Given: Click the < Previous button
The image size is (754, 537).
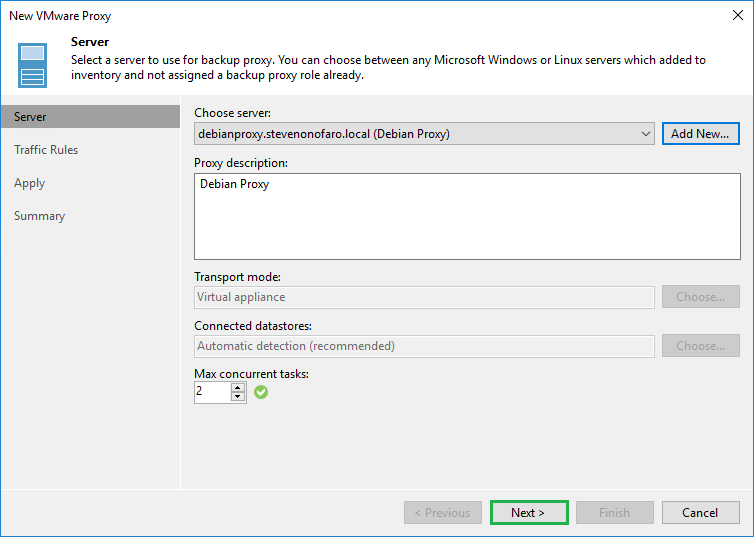Looking at the screenshot, I should [x=442, y=513].
